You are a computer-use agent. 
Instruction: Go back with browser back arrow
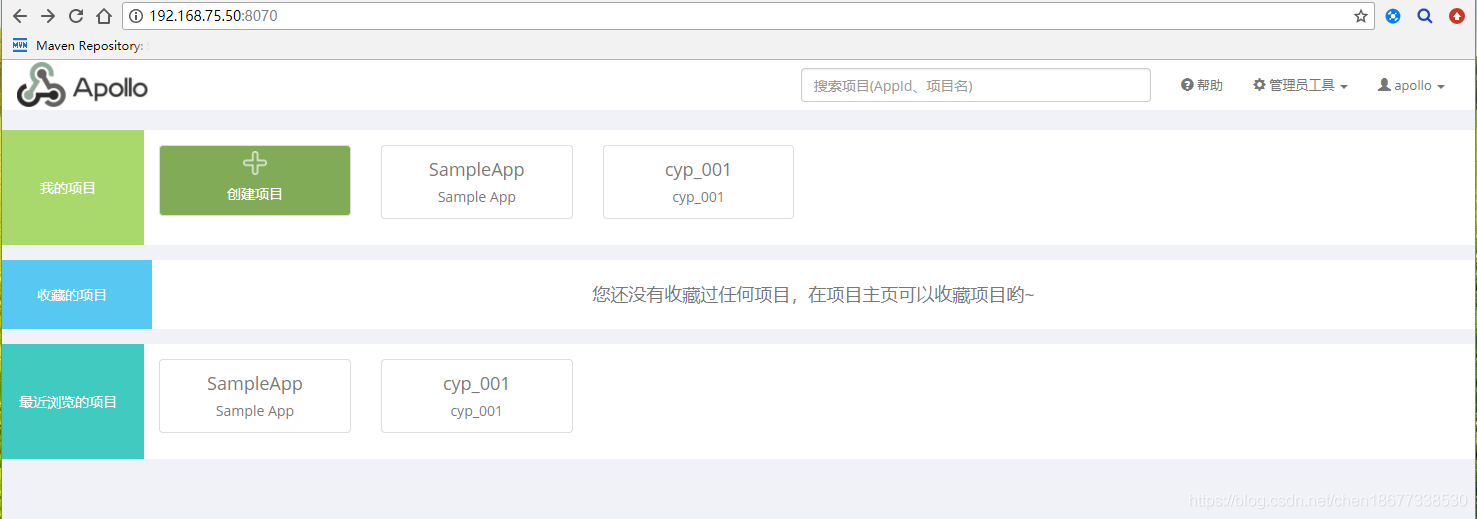(x=19, y=16)
